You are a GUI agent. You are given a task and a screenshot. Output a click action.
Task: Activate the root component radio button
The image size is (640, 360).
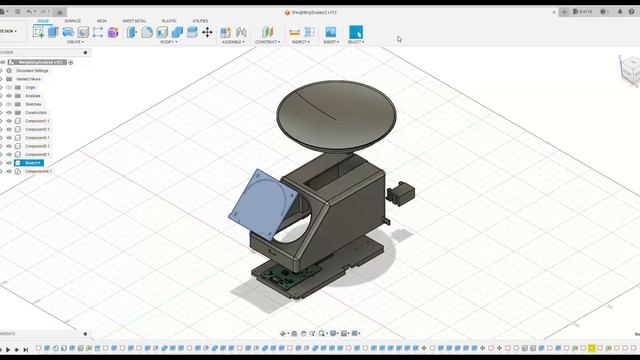[x=71, y=62]
